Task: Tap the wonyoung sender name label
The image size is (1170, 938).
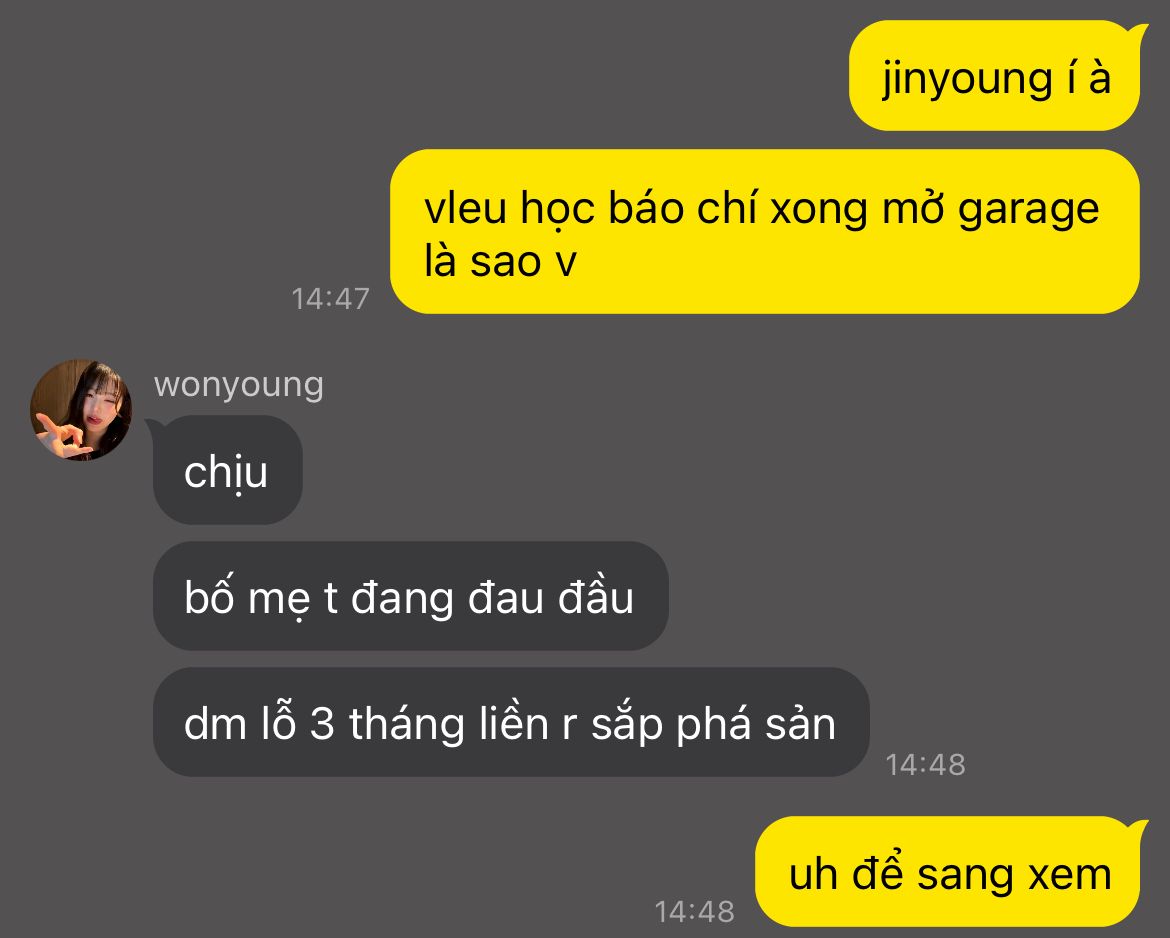Action: point(239,385)
